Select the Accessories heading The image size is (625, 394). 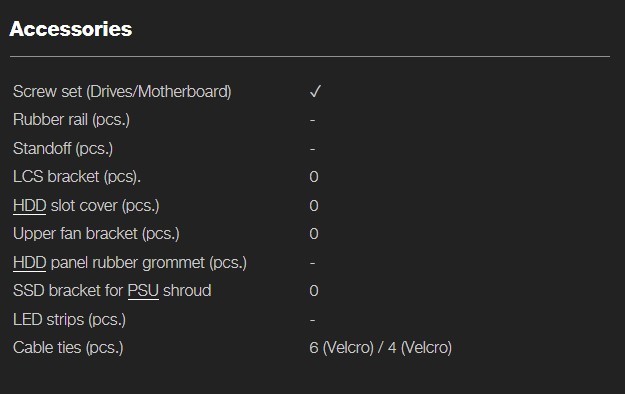point(71,29)
